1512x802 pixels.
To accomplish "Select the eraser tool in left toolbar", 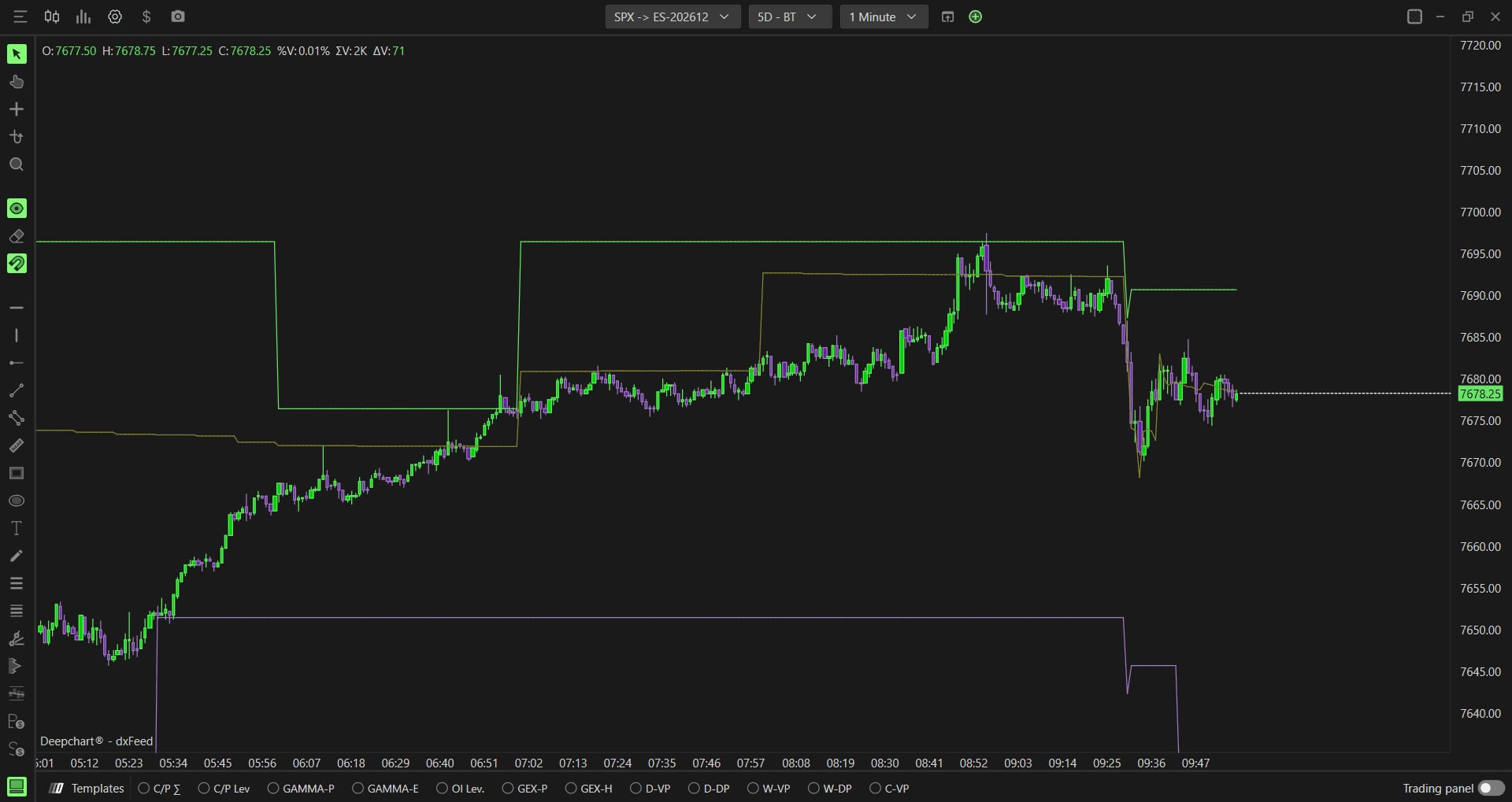I will click(17, 236).
